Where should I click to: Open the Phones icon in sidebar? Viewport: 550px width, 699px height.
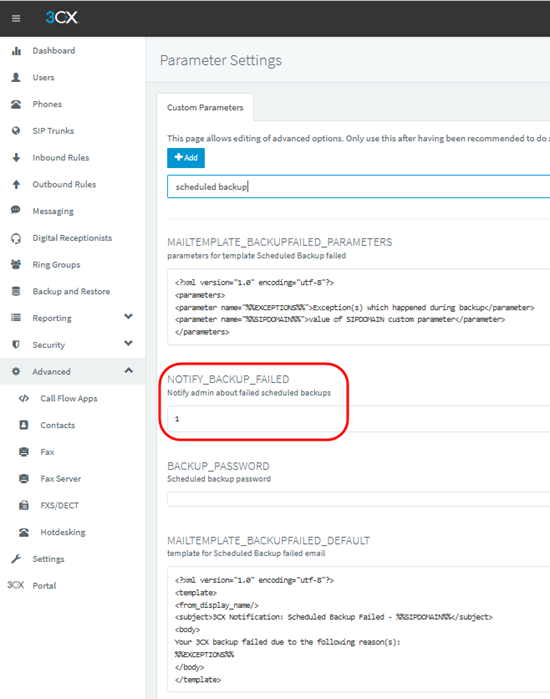pyautogui.click(x=16, y=104)
